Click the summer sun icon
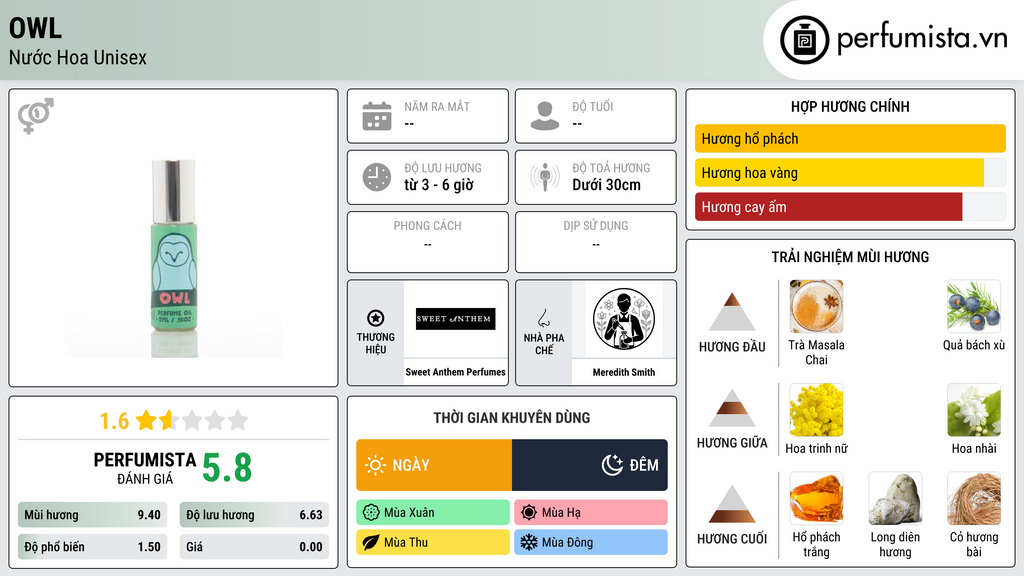1024x576 pixels. pyautogui.click(x=529, y=513)
